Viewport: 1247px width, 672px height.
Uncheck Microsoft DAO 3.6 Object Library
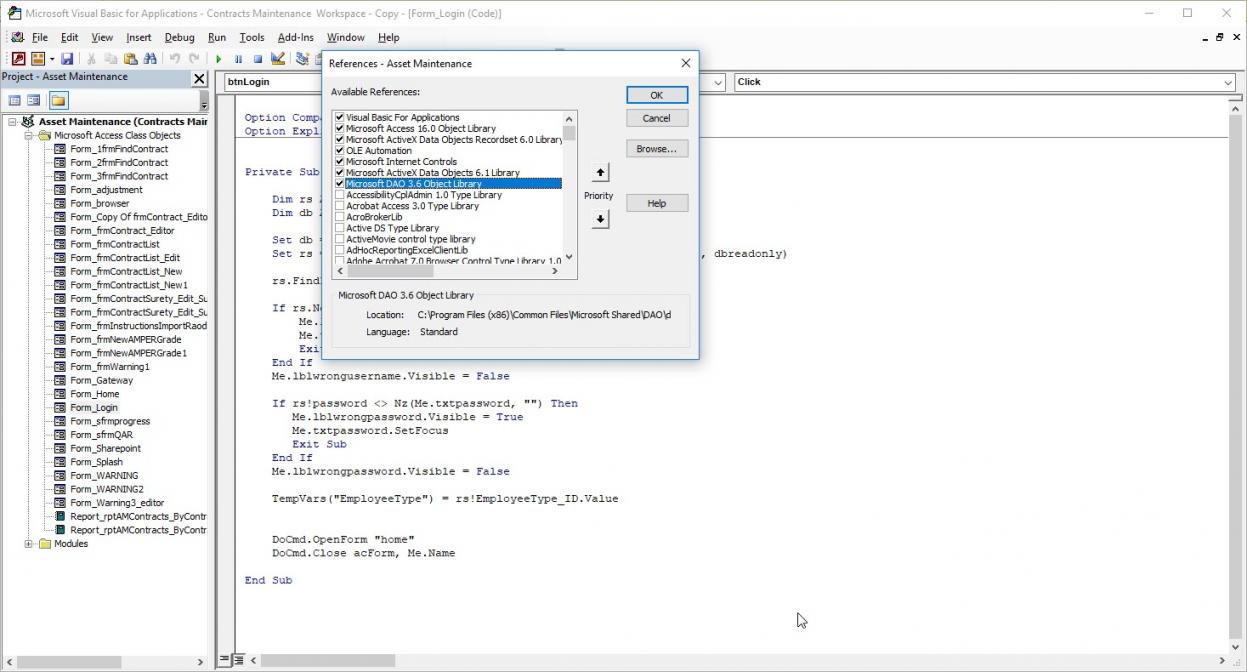click(x=340, y=183)
